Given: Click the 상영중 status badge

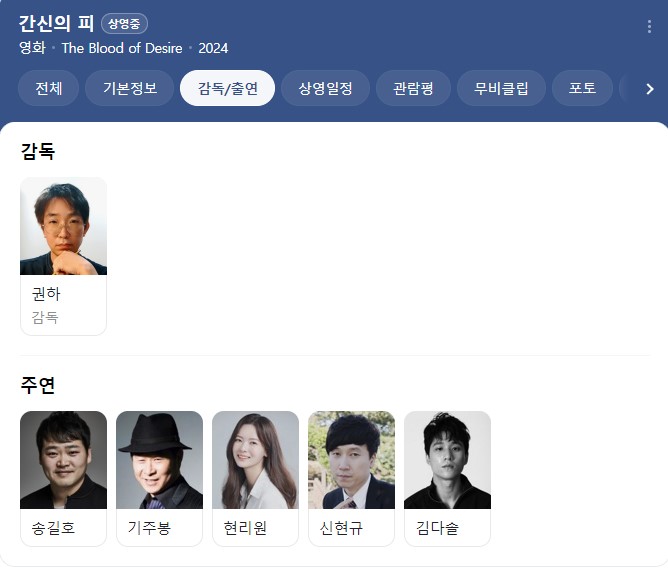Looking at the screenshot, I should pos(124,23).
